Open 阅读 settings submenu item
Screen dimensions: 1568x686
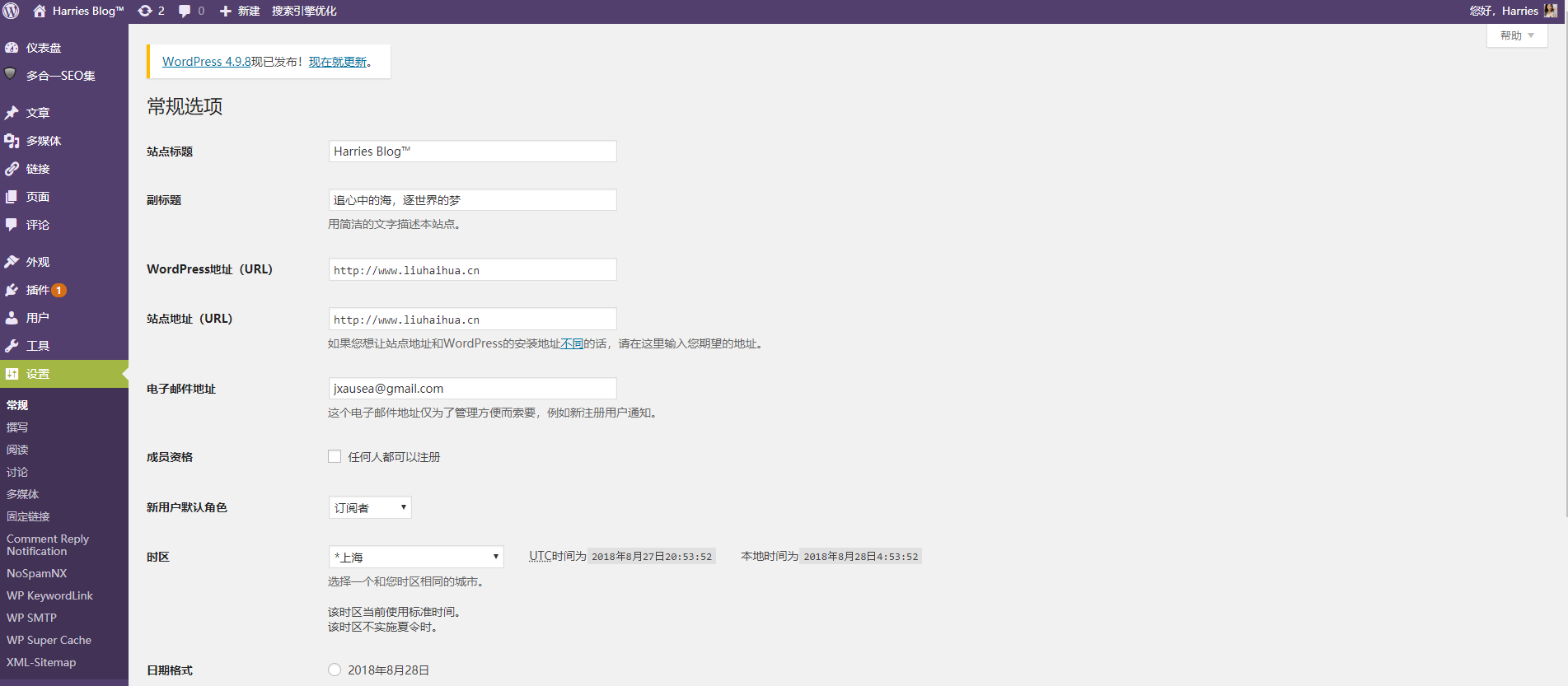click(x=17, y=450)
